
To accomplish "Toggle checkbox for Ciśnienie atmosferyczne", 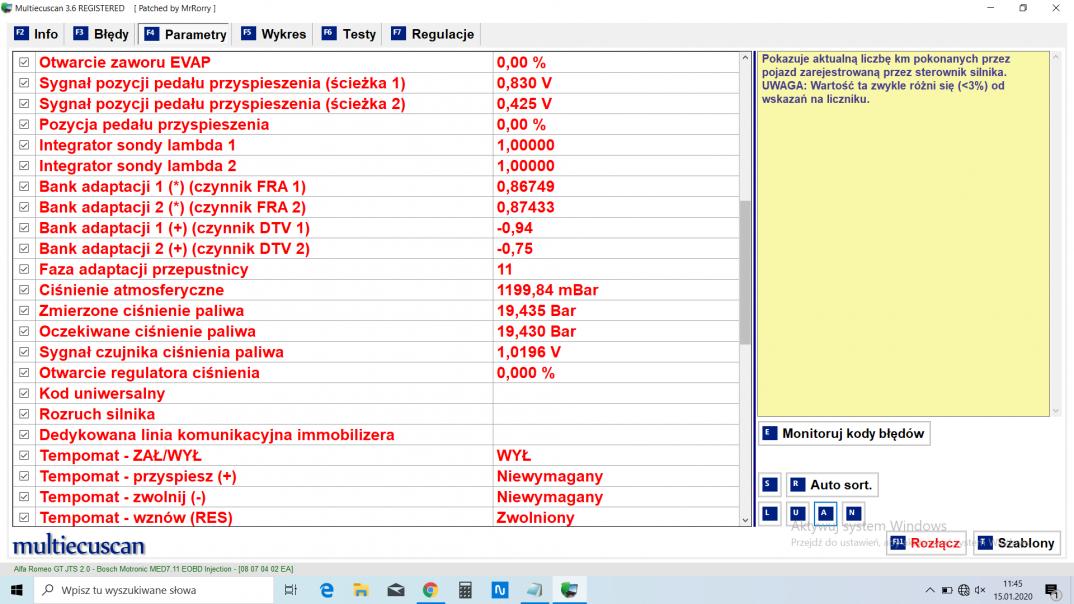I will 25,290.
